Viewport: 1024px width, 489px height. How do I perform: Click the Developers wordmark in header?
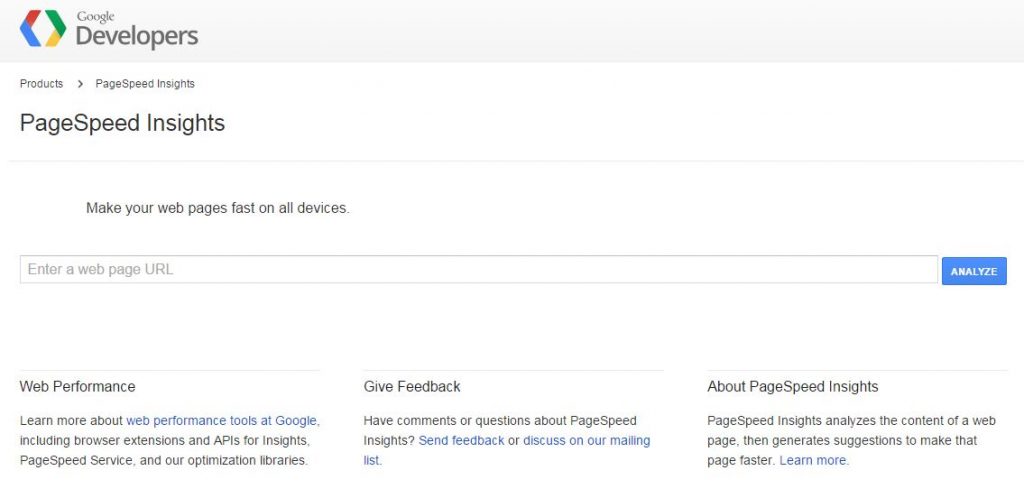tap(137, 37)
